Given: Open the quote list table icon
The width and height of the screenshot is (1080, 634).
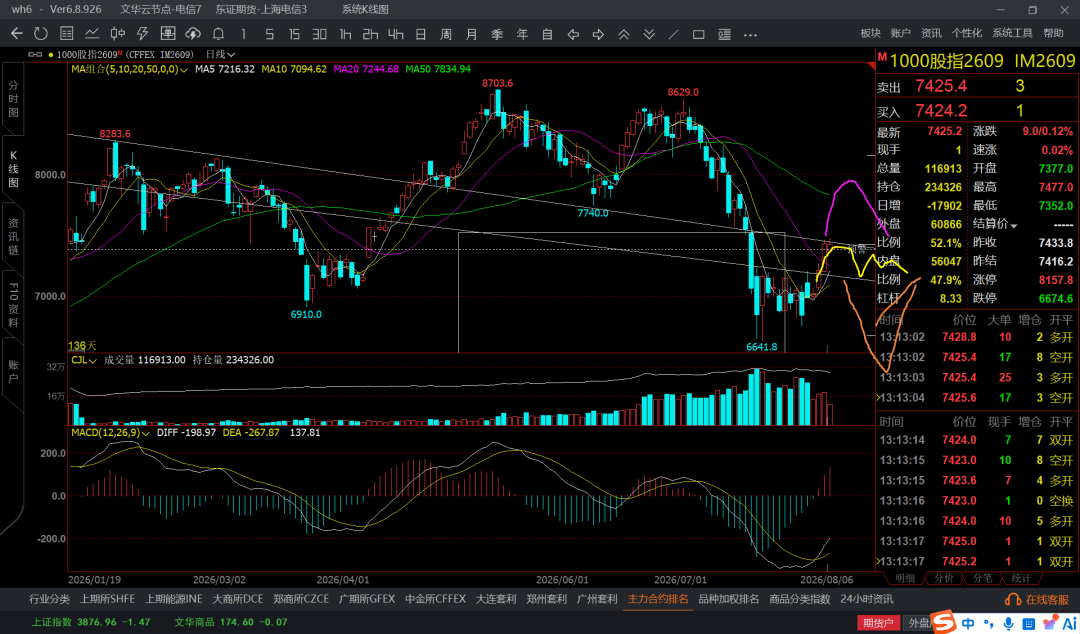Looking at the screenshot, I should pos(67,34).
